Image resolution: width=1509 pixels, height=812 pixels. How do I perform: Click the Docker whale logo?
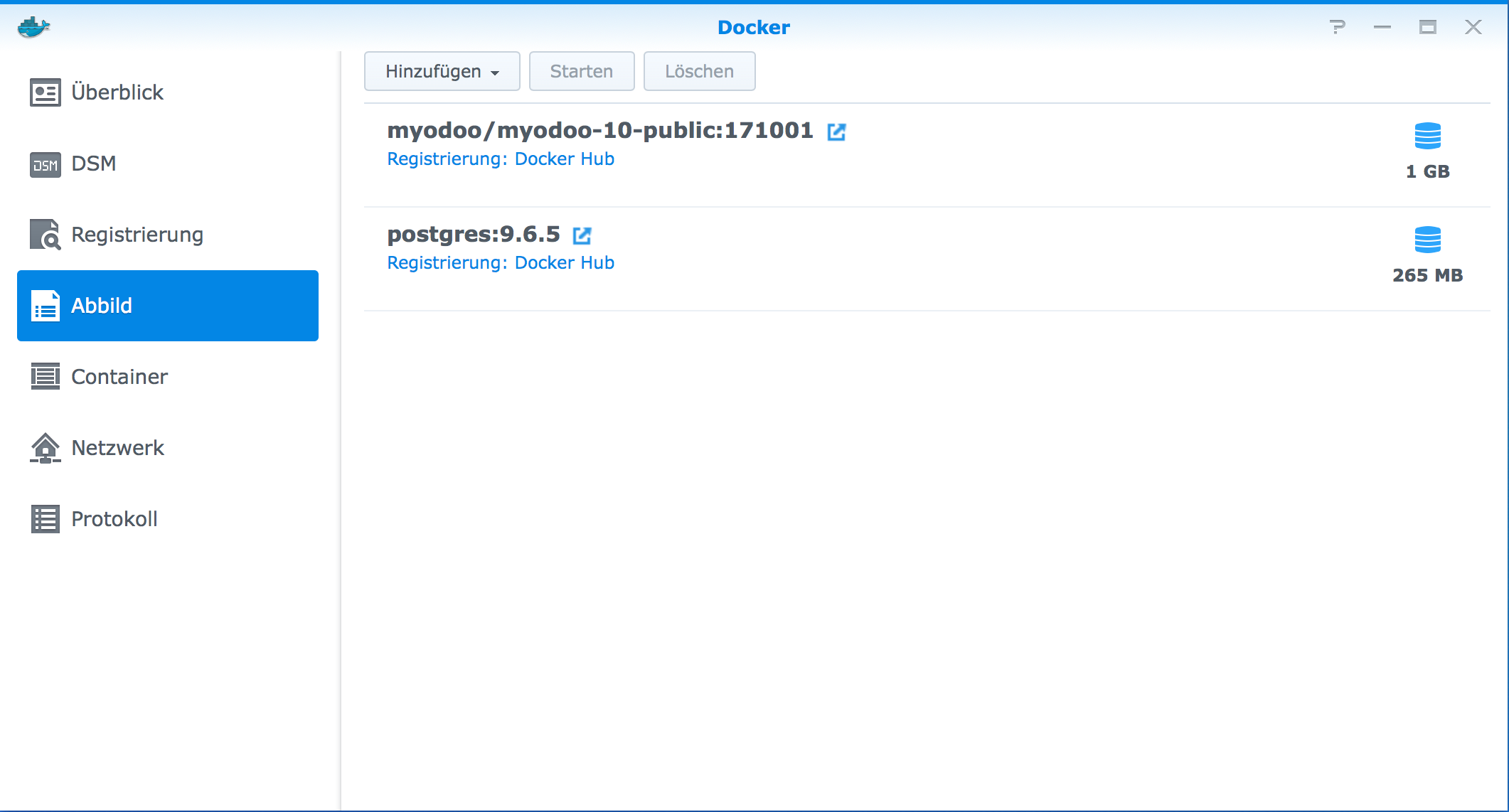(x=32, y=26)
